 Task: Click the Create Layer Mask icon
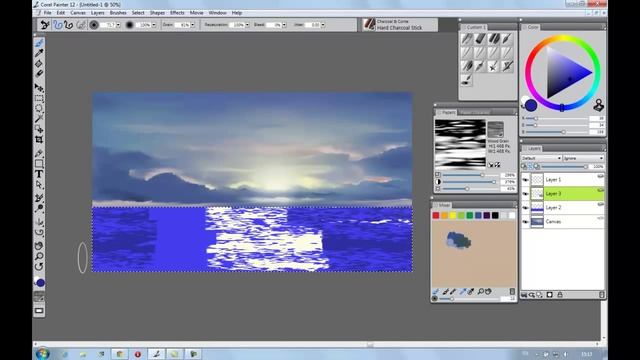coord(549,295)
